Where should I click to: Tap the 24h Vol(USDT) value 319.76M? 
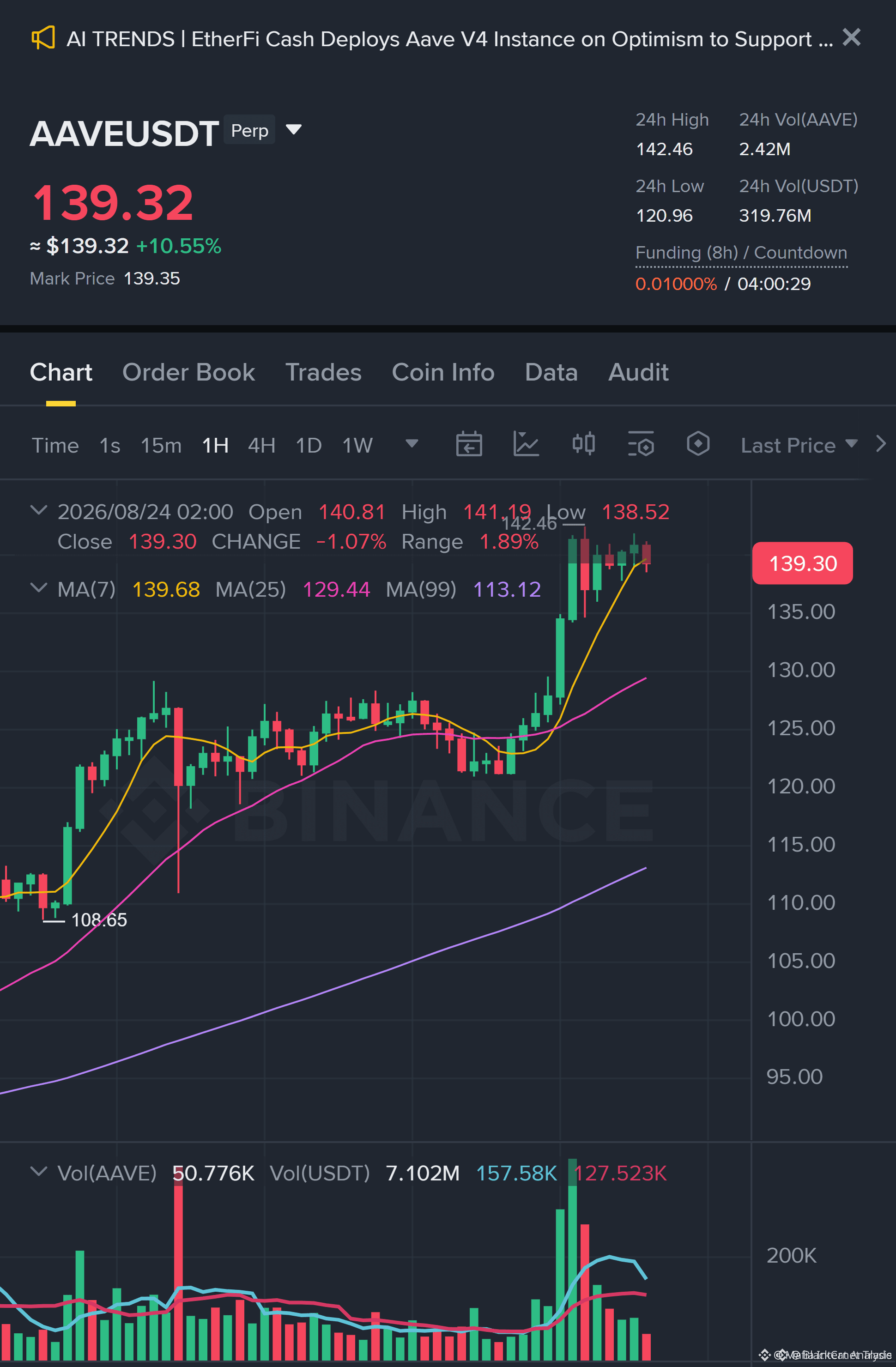(775, 216)
